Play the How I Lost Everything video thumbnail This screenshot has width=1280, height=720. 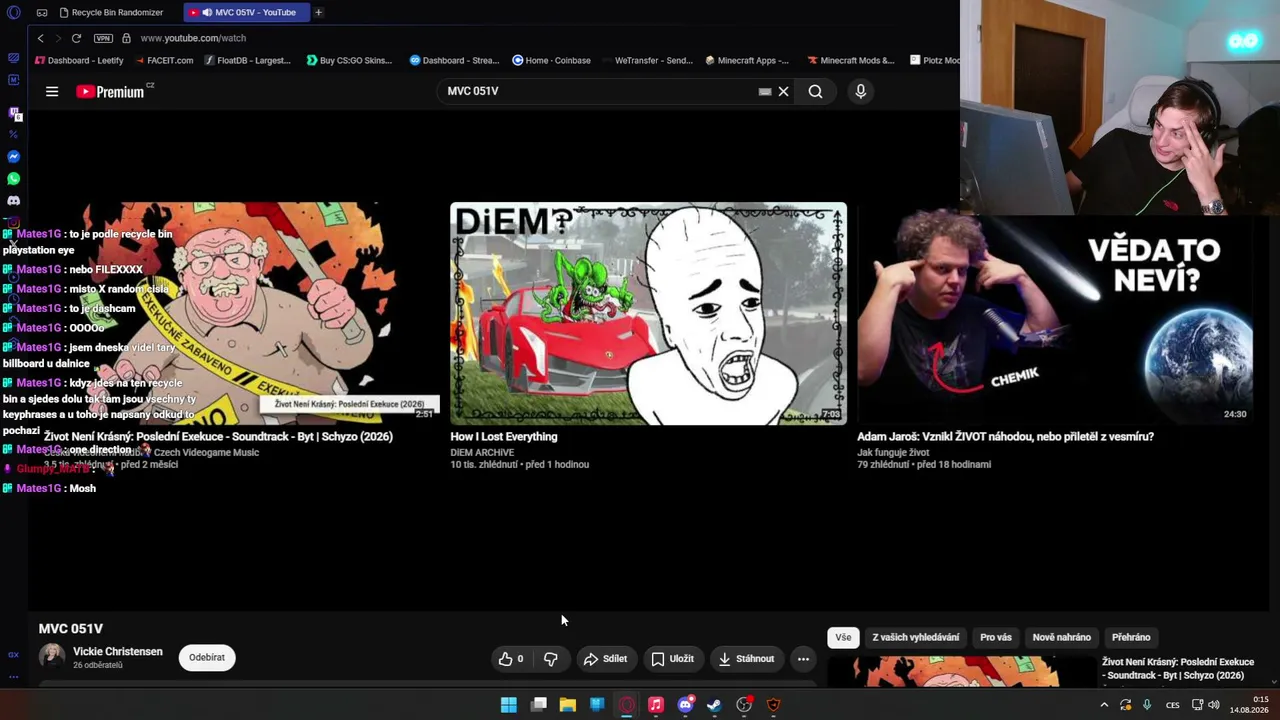pos(648,314)
